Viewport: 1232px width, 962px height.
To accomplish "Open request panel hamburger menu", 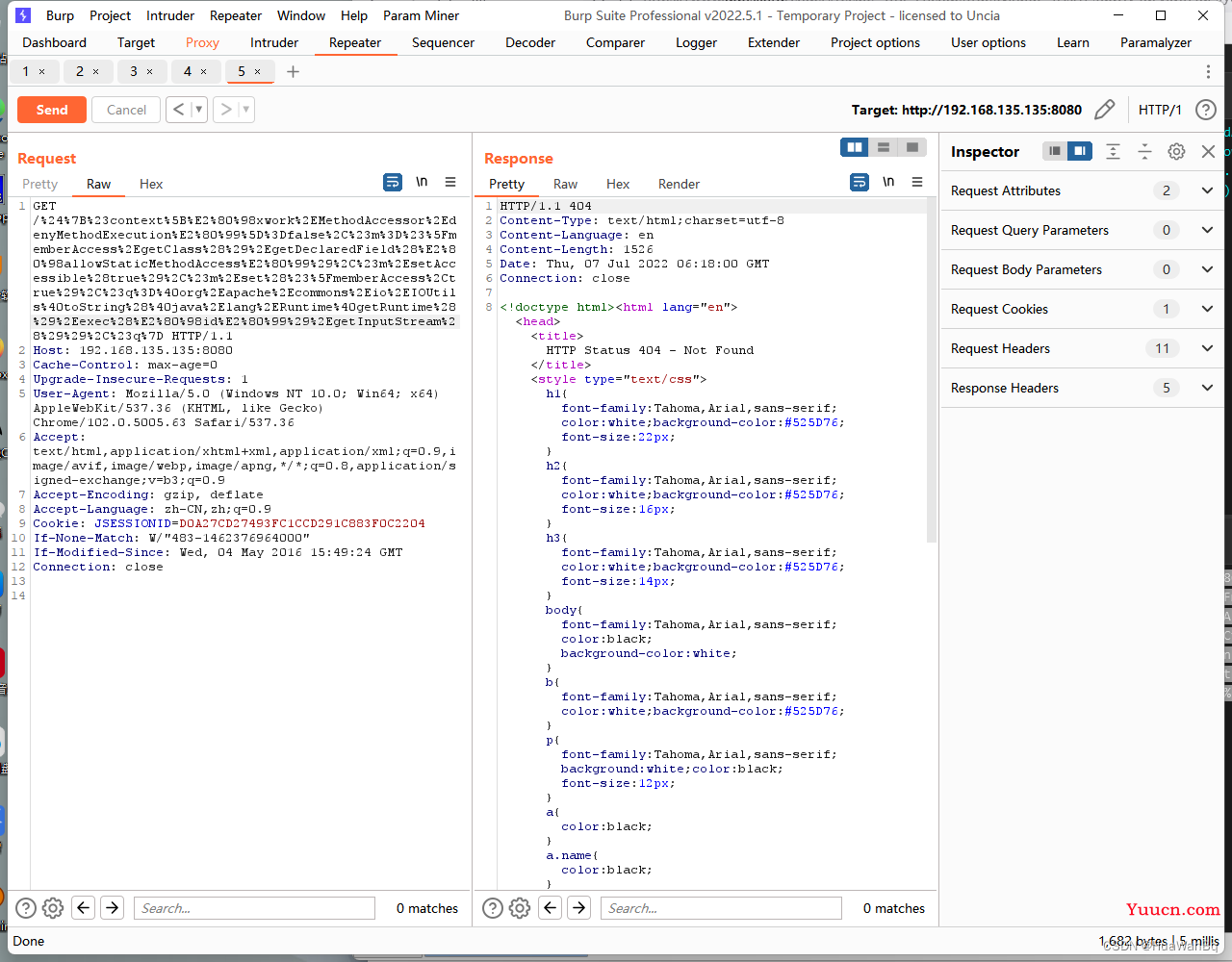I will [450, 182].
